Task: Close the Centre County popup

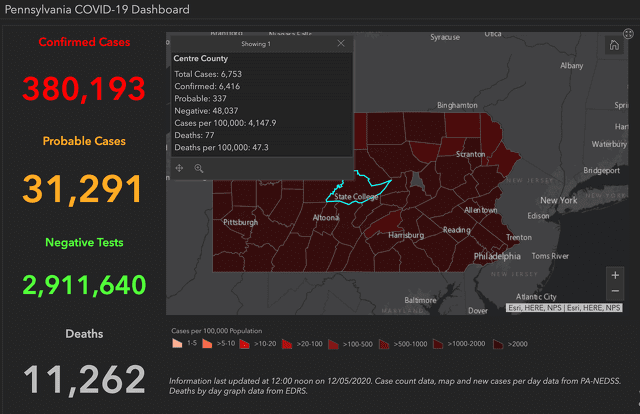Action: coord(341,44)
